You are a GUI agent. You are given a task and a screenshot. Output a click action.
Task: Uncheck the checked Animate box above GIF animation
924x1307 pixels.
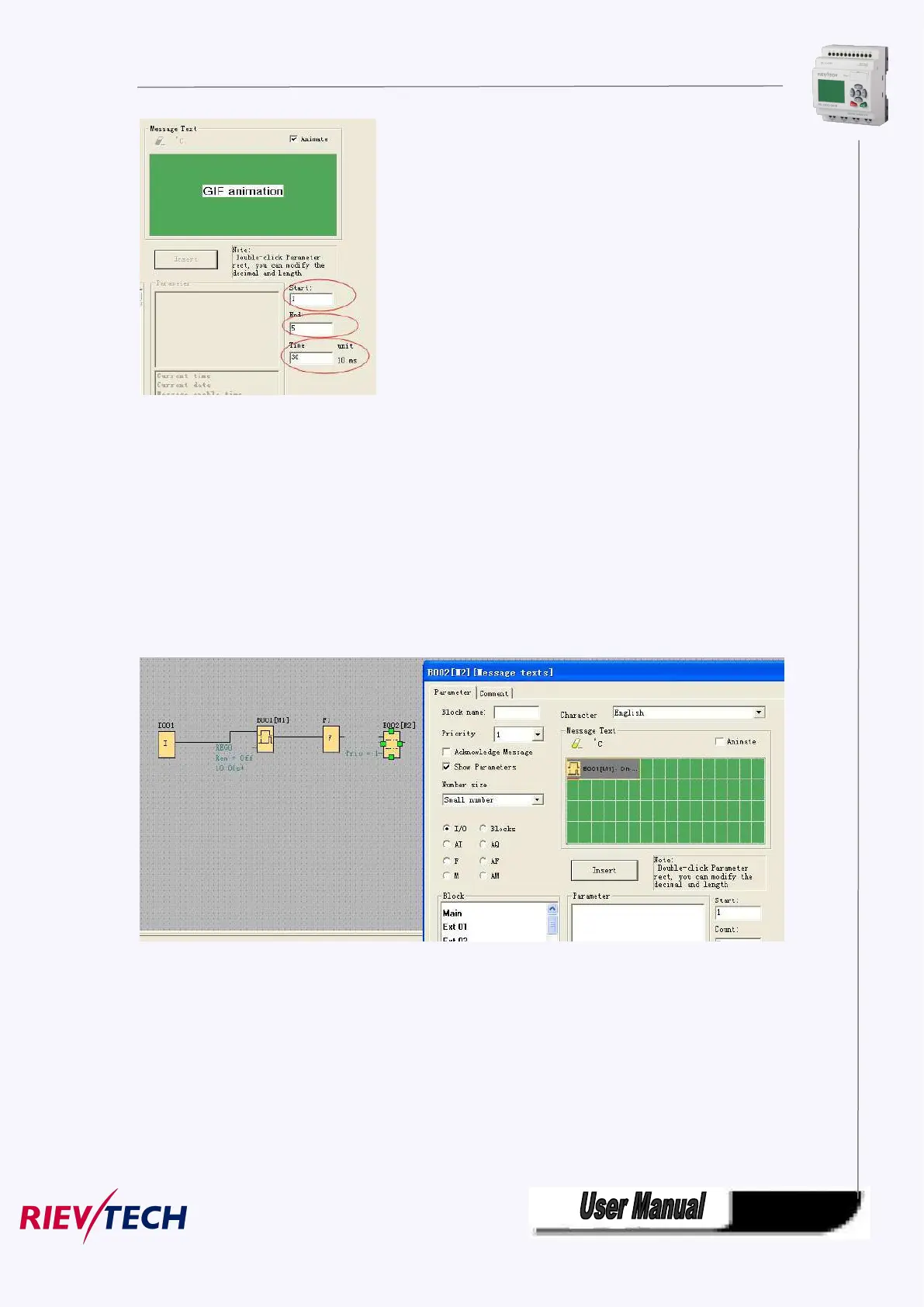pyautogui.click(x=293, y=139)
